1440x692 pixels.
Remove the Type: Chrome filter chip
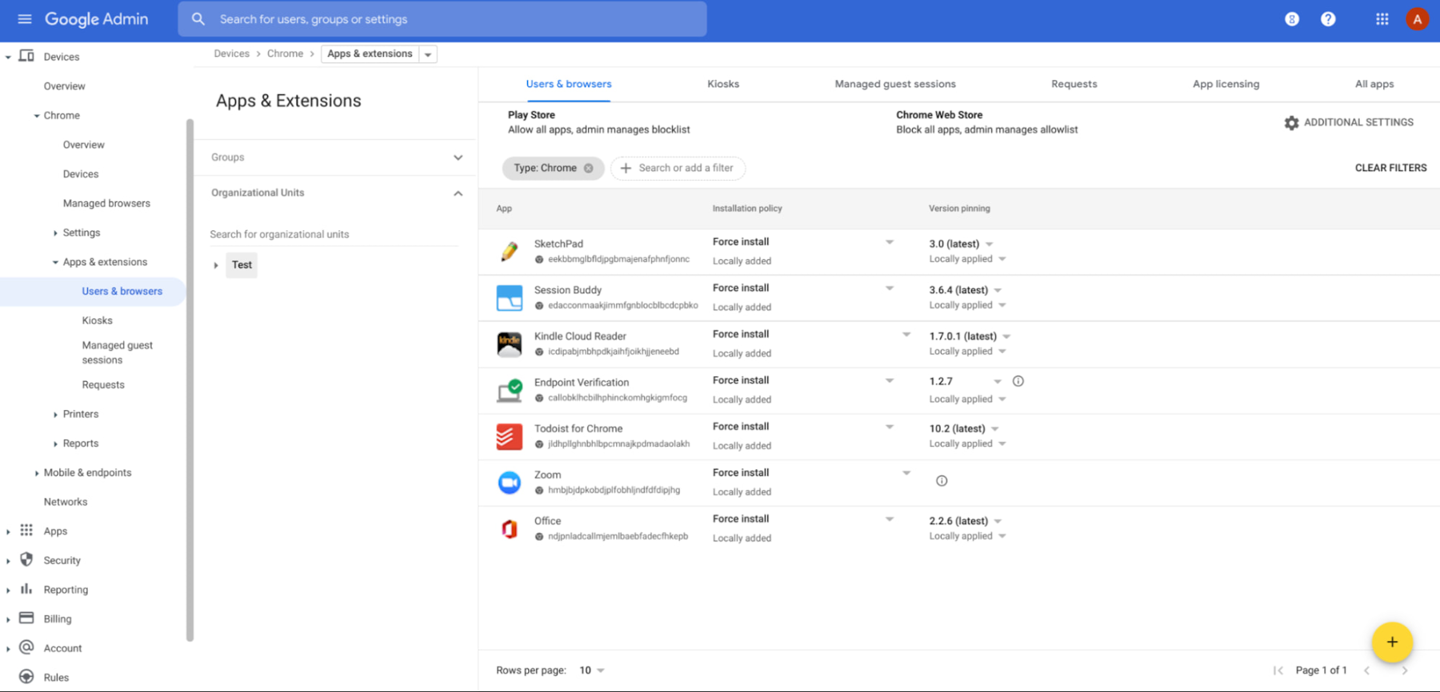589,168
